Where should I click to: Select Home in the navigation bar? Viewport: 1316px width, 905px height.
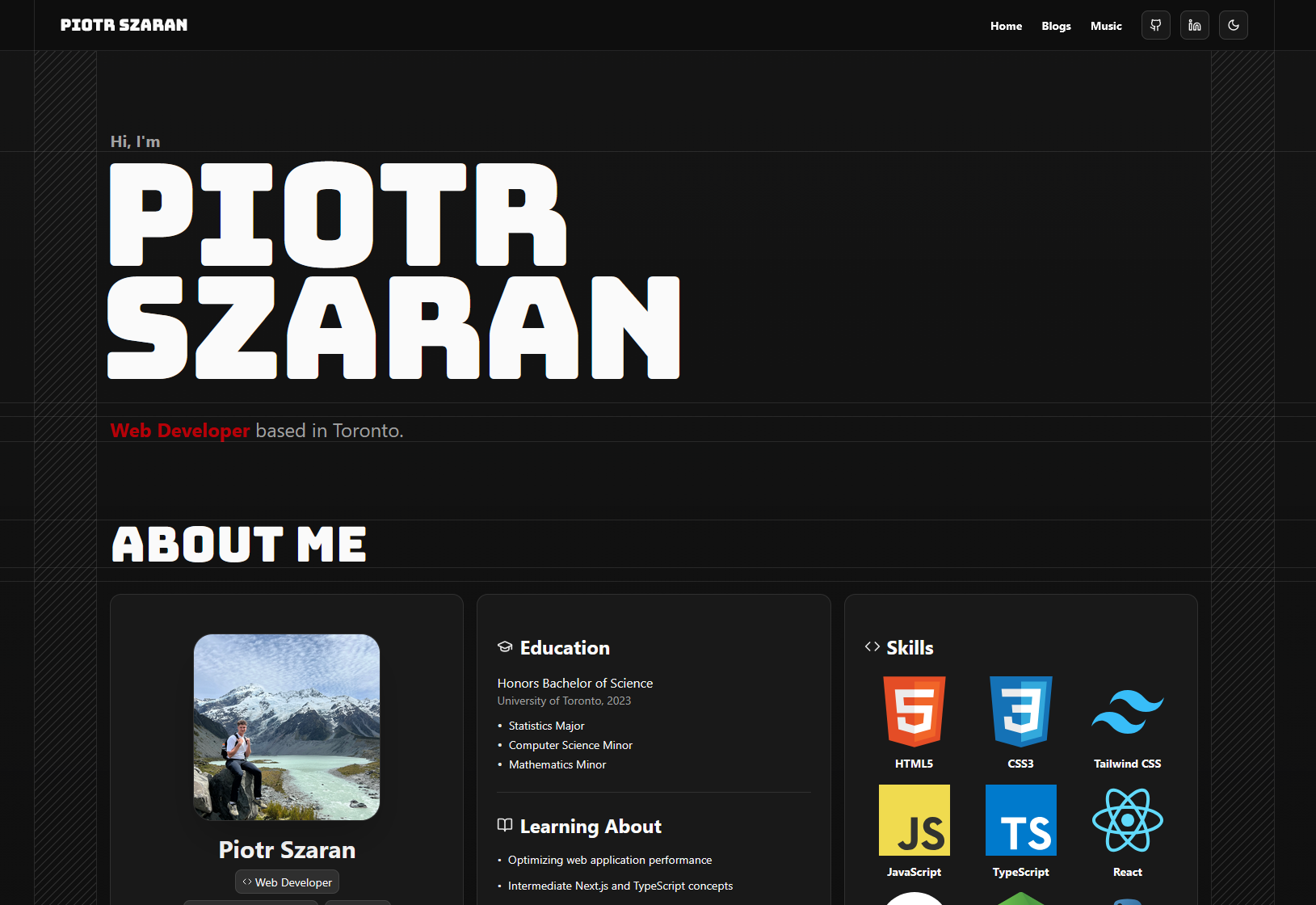1006,25
